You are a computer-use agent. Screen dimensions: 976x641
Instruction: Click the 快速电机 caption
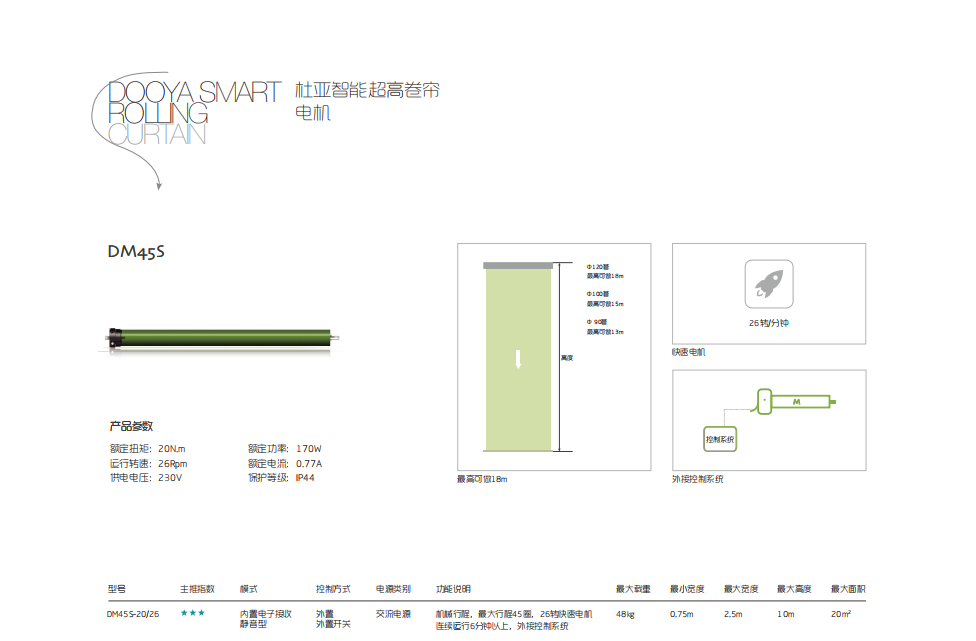coord(688,352)
